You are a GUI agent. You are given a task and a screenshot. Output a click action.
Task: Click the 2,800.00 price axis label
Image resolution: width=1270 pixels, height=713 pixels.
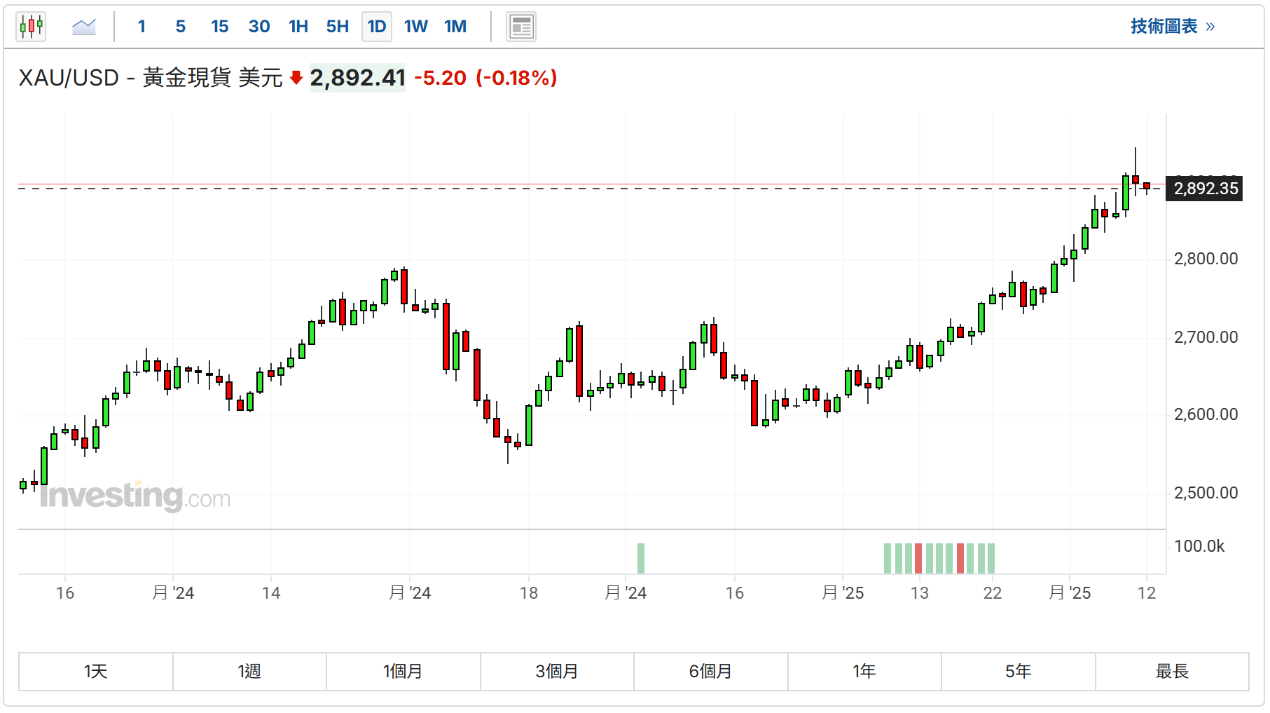[1206, 259]
